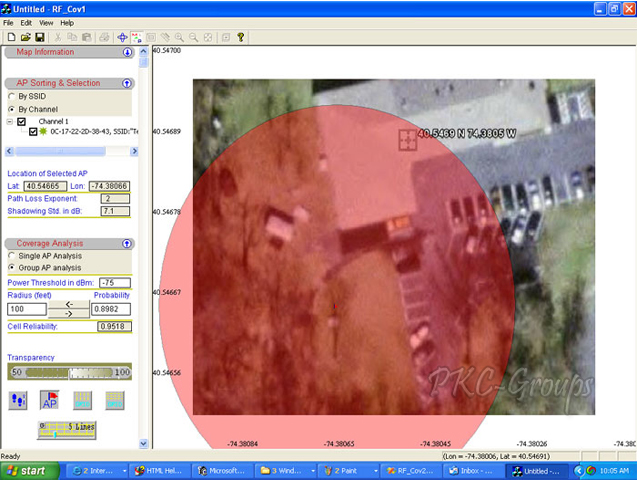This screenshot has height=480, width=640.
Task: Collapse the Channel 1 tree node
Action: 10,122
